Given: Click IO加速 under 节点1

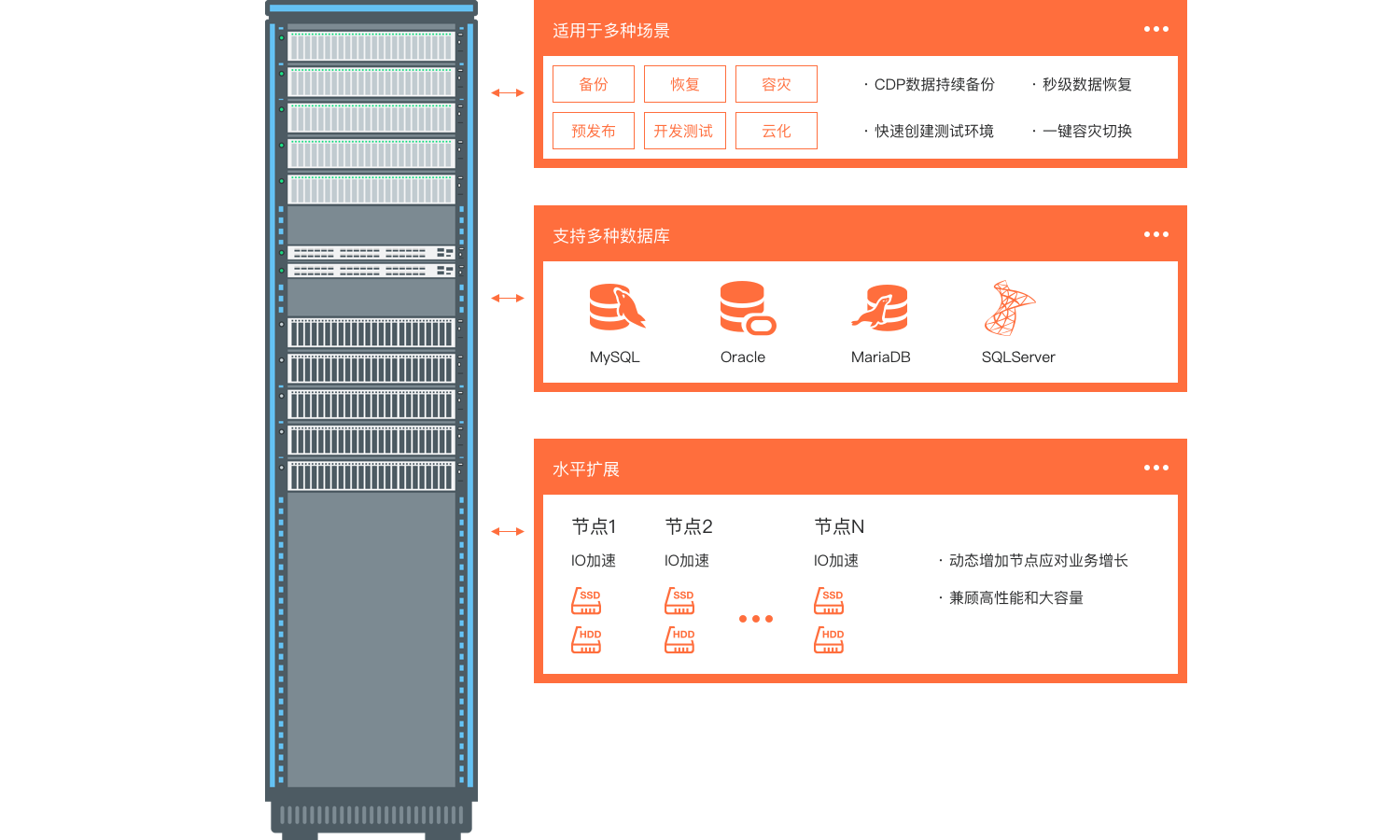Looking at the screenshot, I should pyautogui.click(x=594, y=561).
